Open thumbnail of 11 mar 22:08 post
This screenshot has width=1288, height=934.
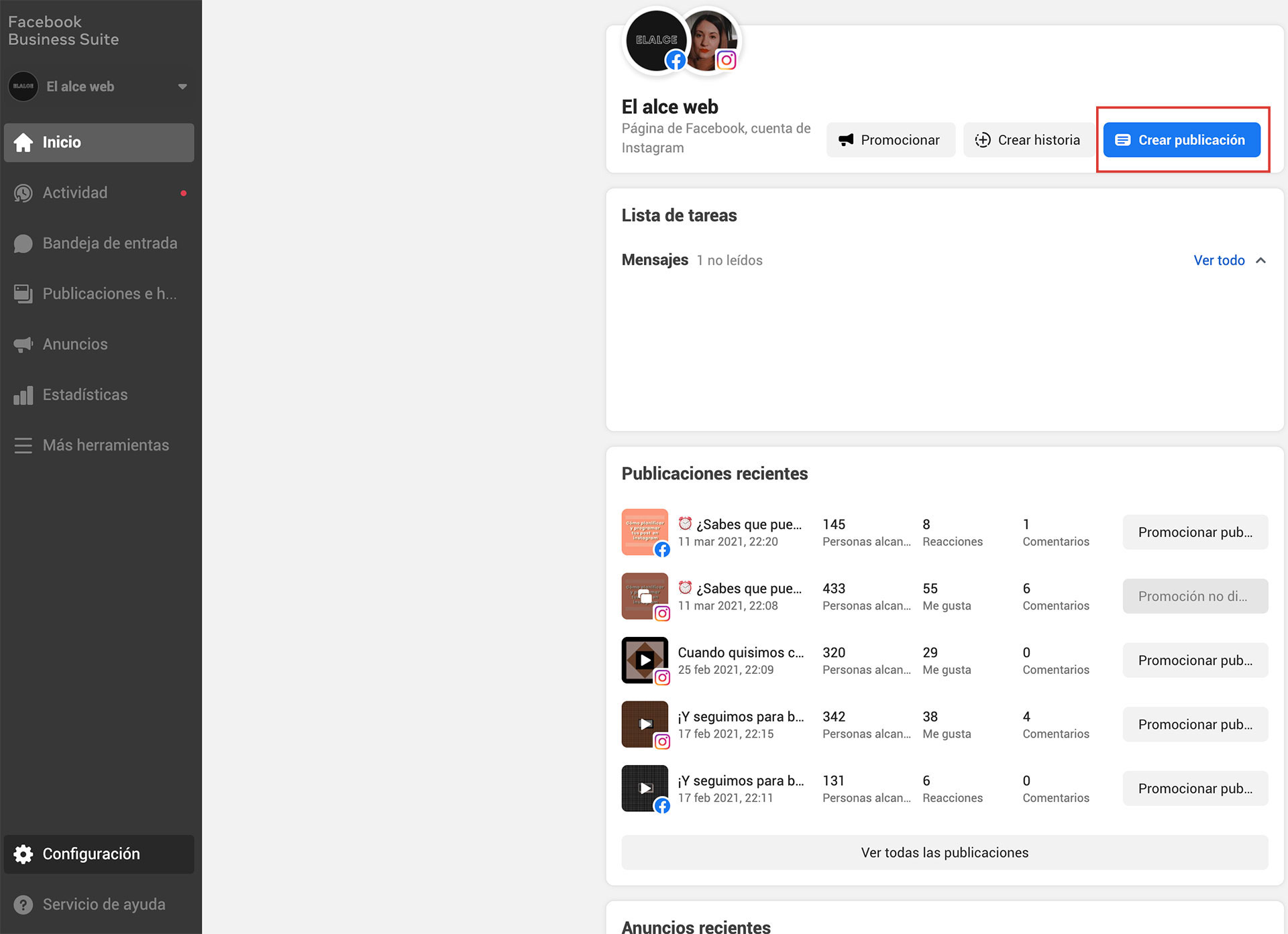[645, 596]
